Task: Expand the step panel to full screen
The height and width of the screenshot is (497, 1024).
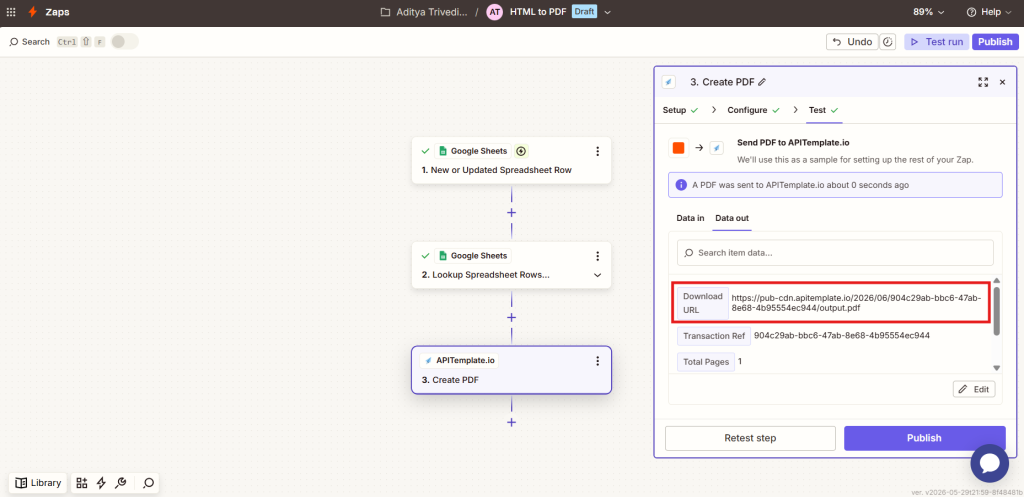Action: [x=983, y=82]
